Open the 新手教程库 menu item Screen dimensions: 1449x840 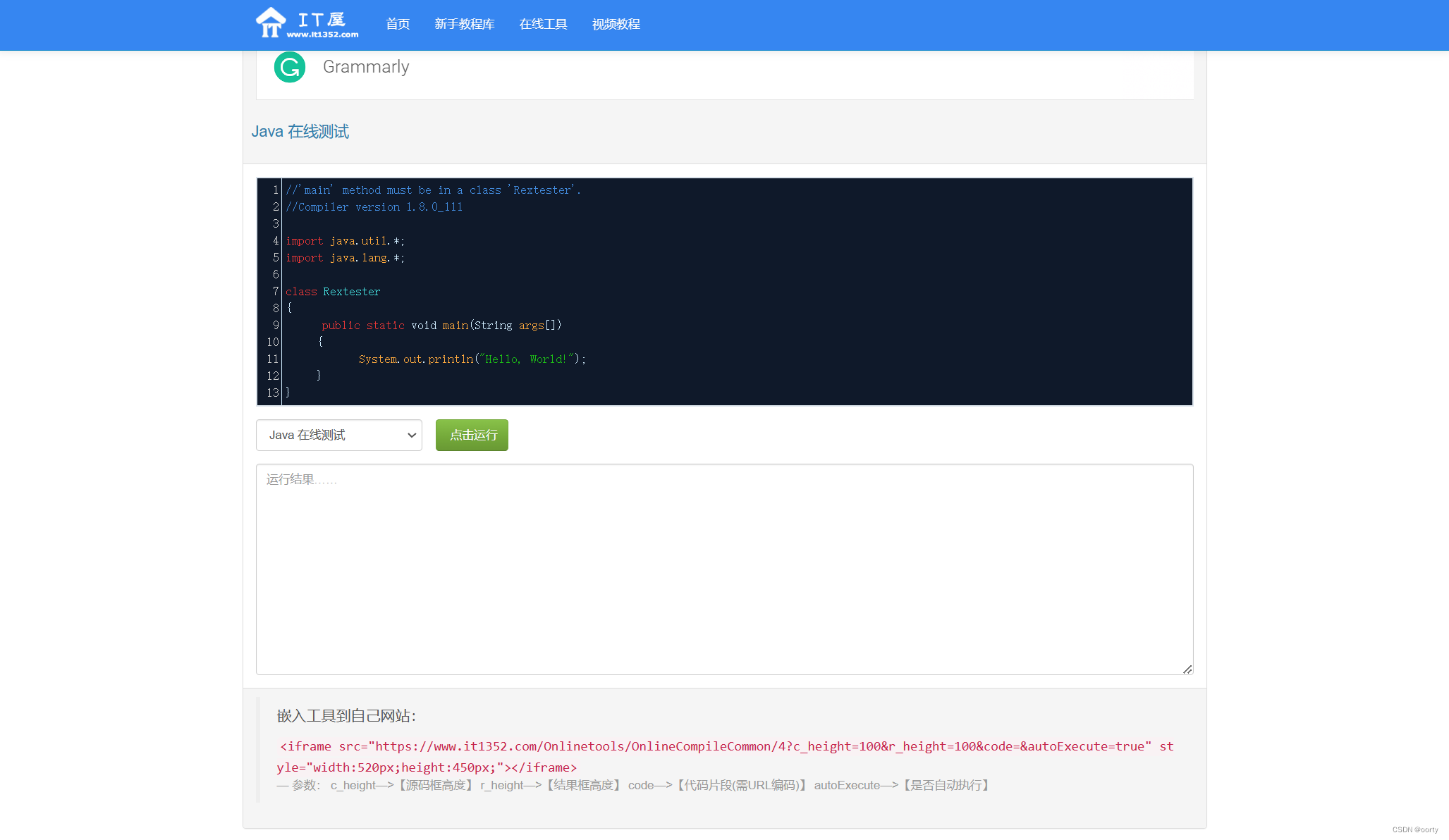(465, 24)
